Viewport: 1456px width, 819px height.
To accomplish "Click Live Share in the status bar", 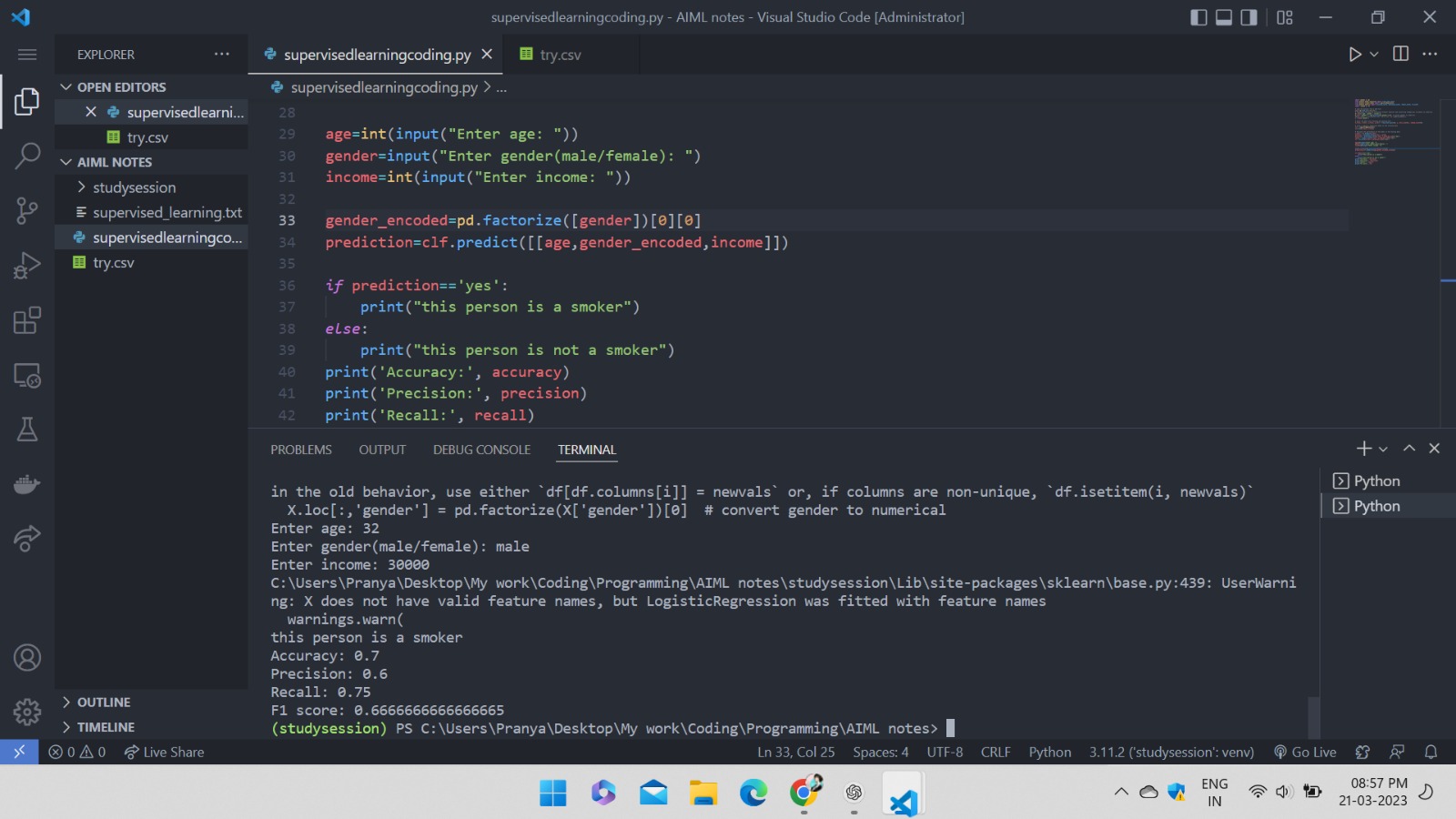I will [x=165, y=752].
